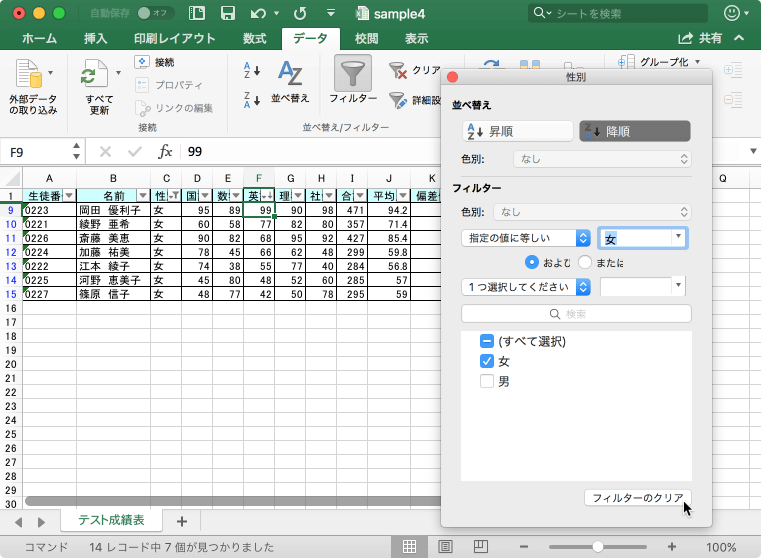Screen dimensions: 761x558
Task: Toggle the Filter funnel icon
Action: point(353,73)
